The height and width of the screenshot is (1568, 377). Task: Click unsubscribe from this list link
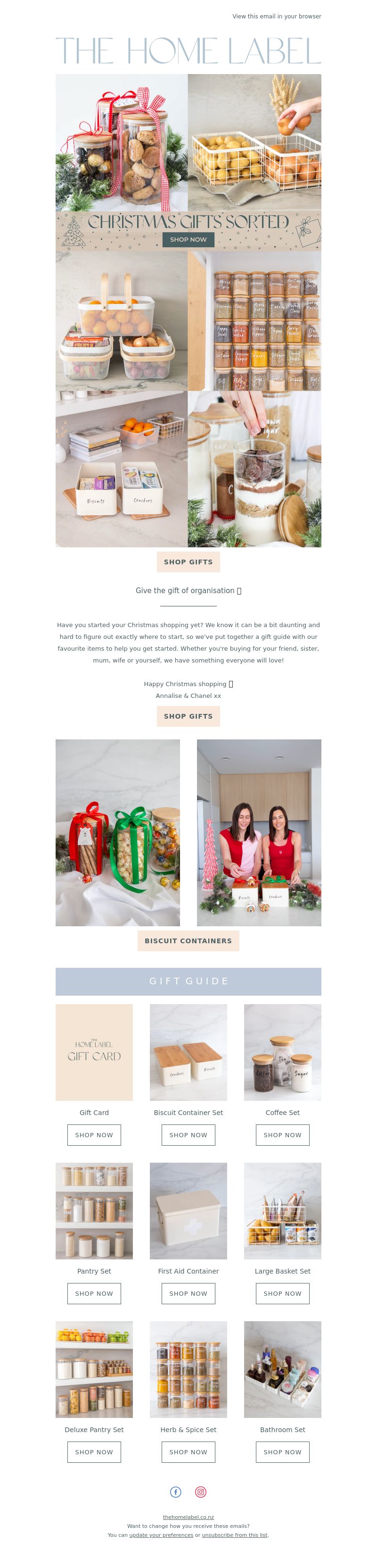pos(235,1534)
